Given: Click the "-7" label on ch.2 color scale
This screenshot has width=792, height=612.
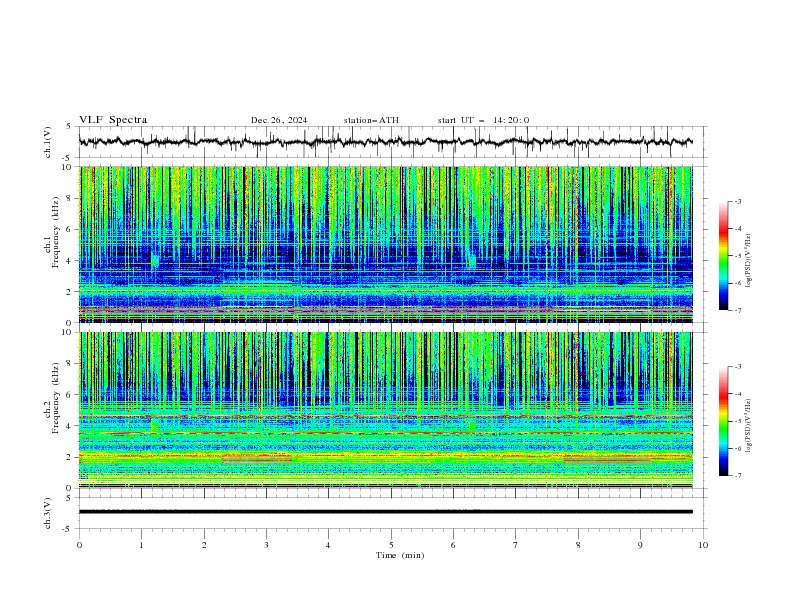Looking at the screenshot, I should click(x=737, y=475).
